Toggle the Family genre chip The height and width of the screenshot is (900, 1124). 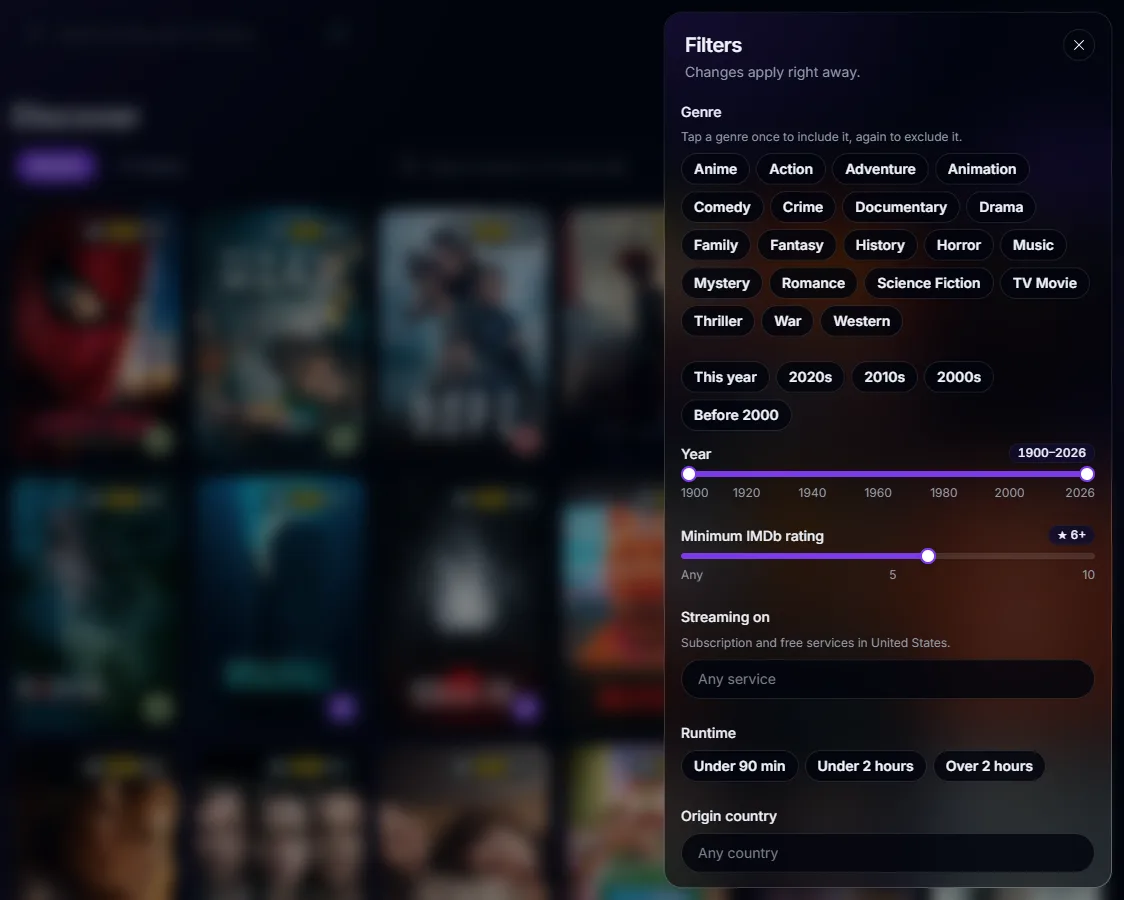[x=715, y=245]
